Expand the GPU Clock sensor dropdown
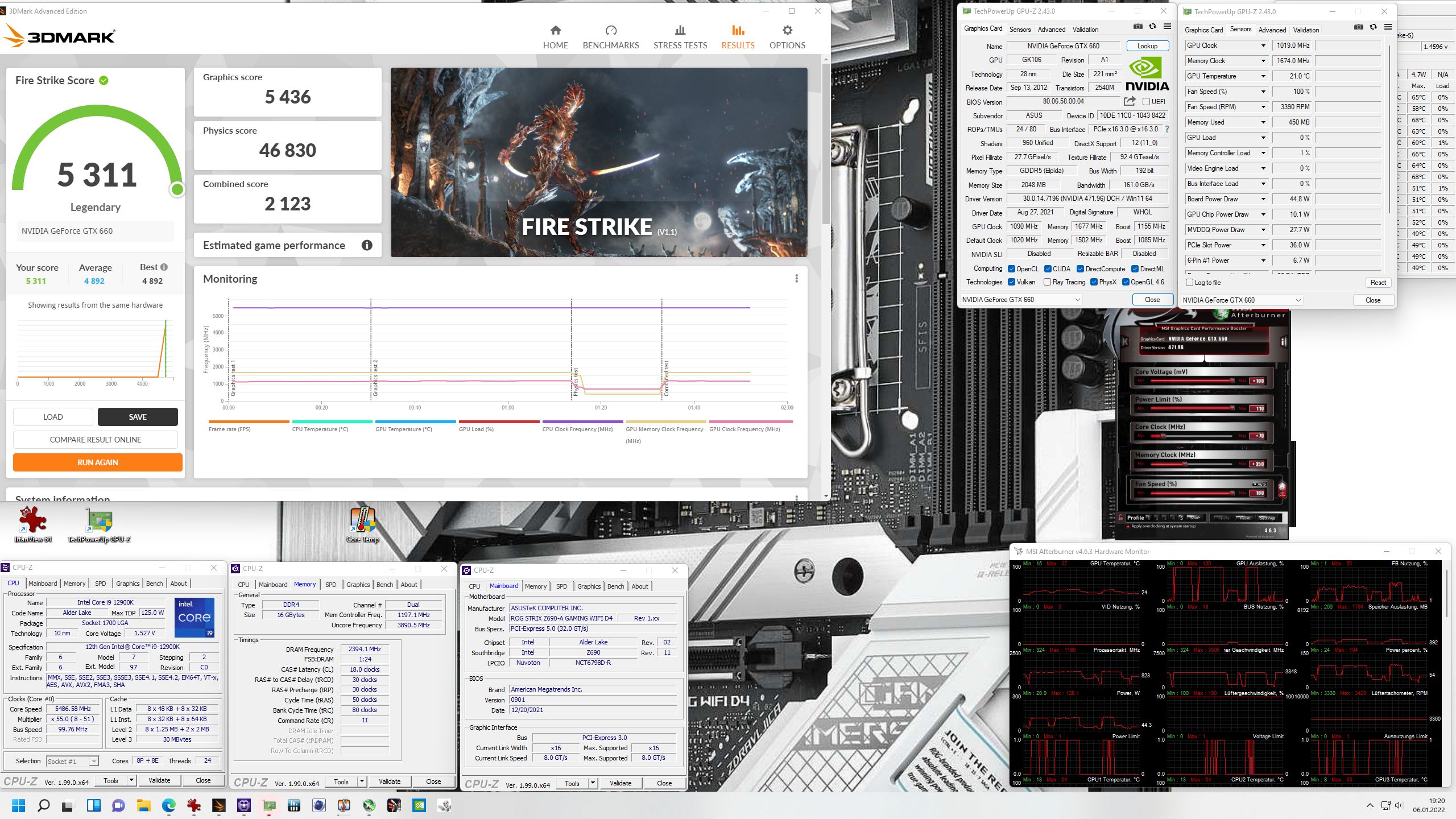This screenshot has width=1456, height=819. pyautogui.click(x=1263, y=45)
